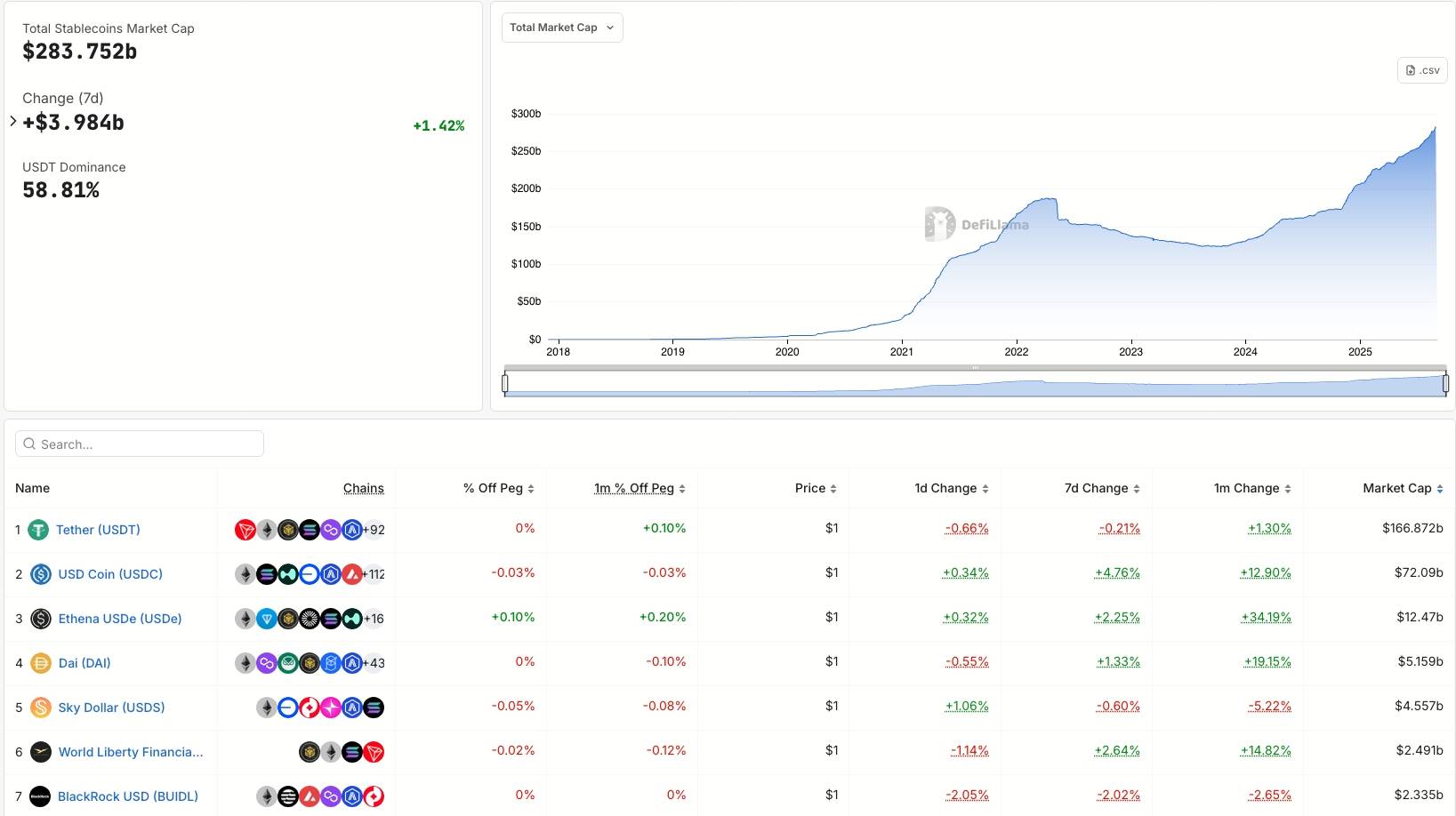1456x816 pixels.
Task: Download chart data as .csv
Action: [x=1422, y=70]
